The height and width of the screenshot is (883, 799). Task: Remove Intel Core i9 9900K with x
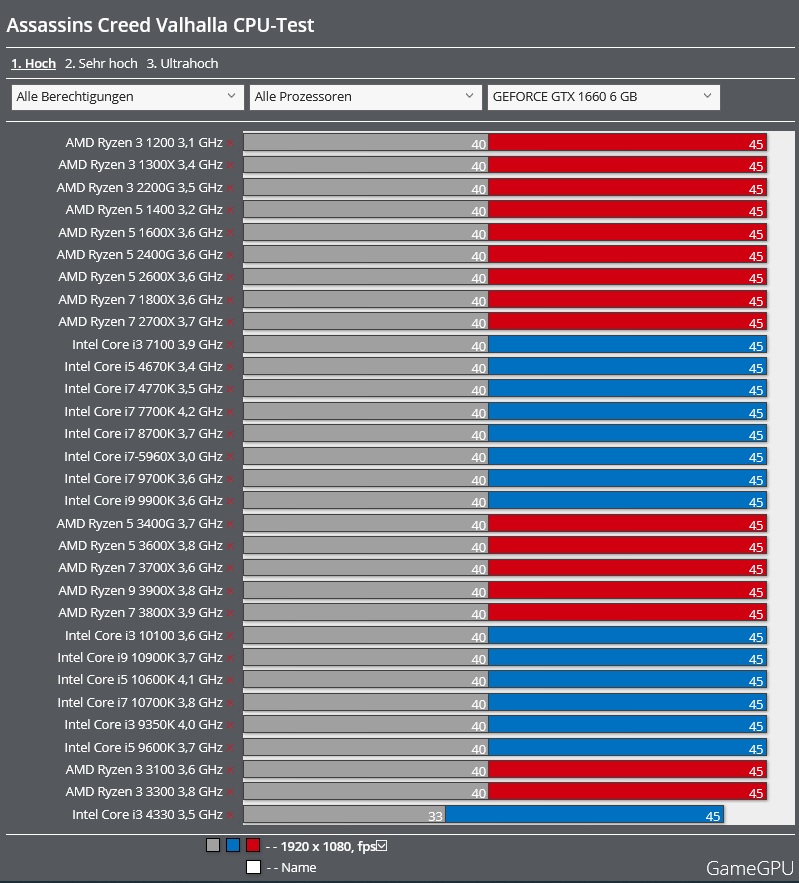click(230, 502)
